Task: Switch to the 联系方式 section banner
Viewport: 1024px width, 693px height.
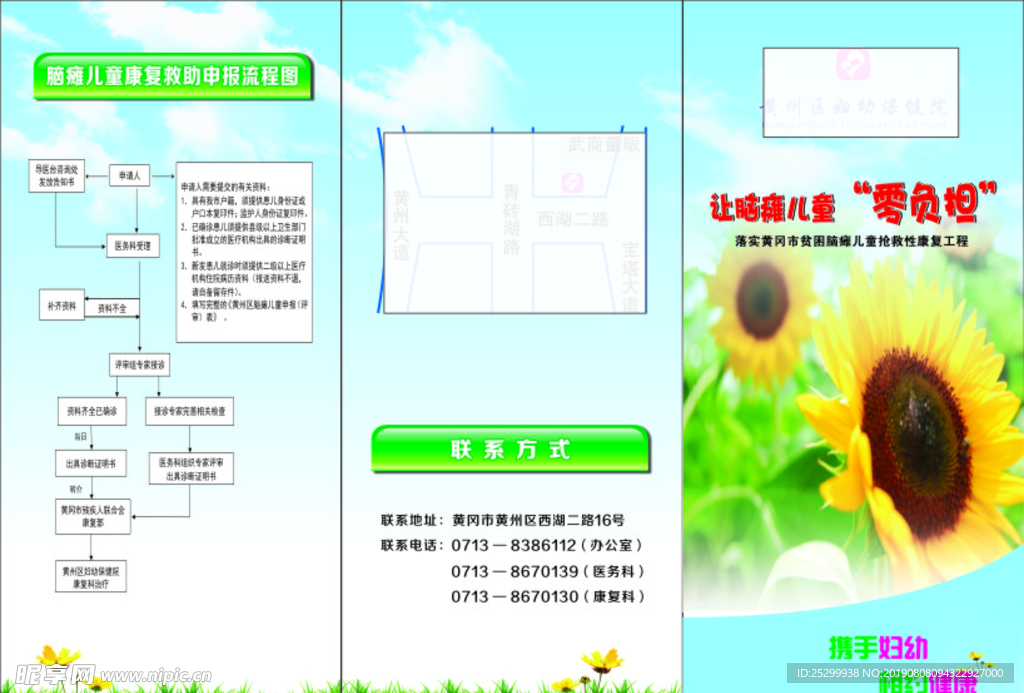Action: (512, 450)
